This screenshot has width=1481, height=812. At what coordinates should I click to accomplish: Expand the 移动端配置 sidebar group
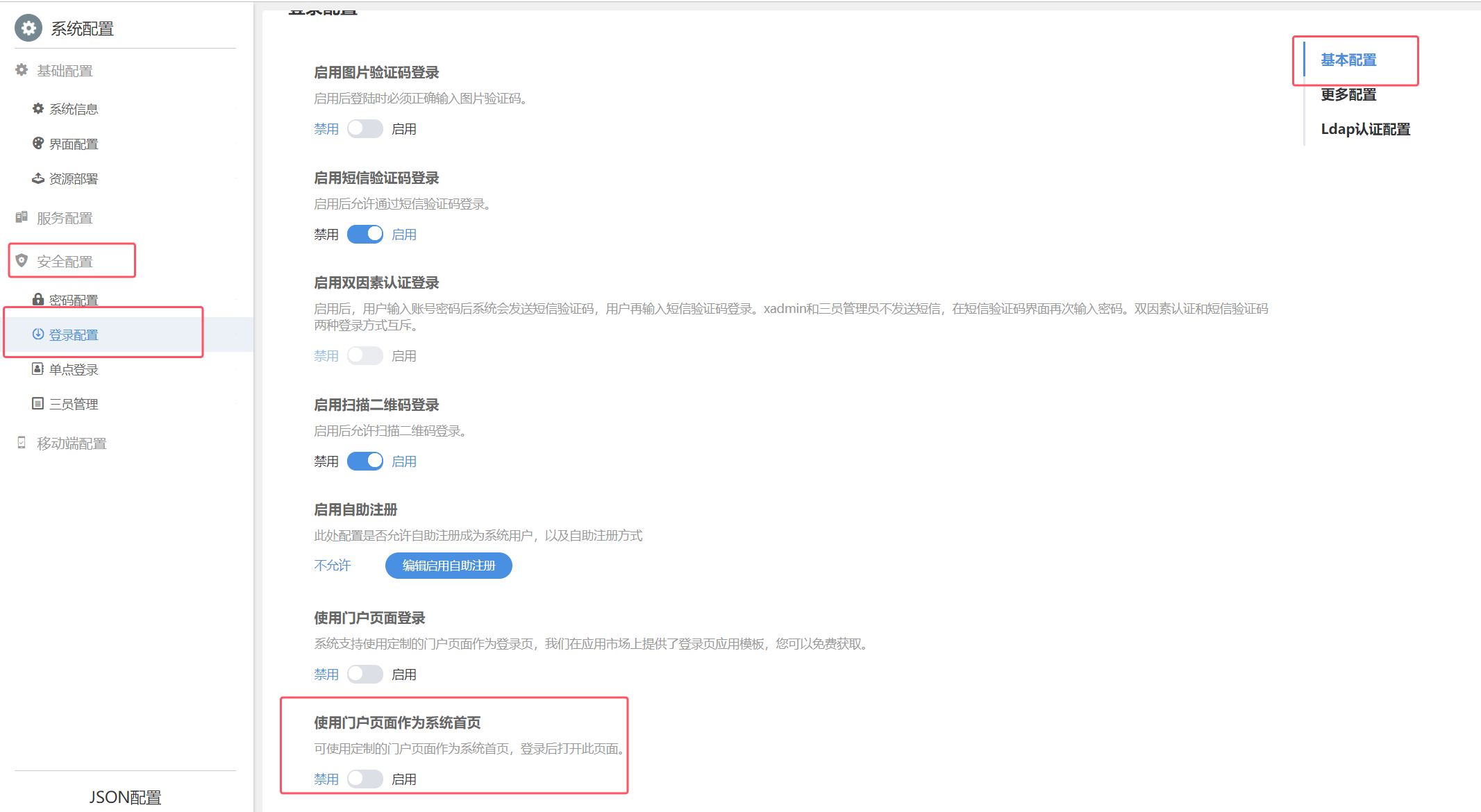pyautogui.click(x=72, y=443)
